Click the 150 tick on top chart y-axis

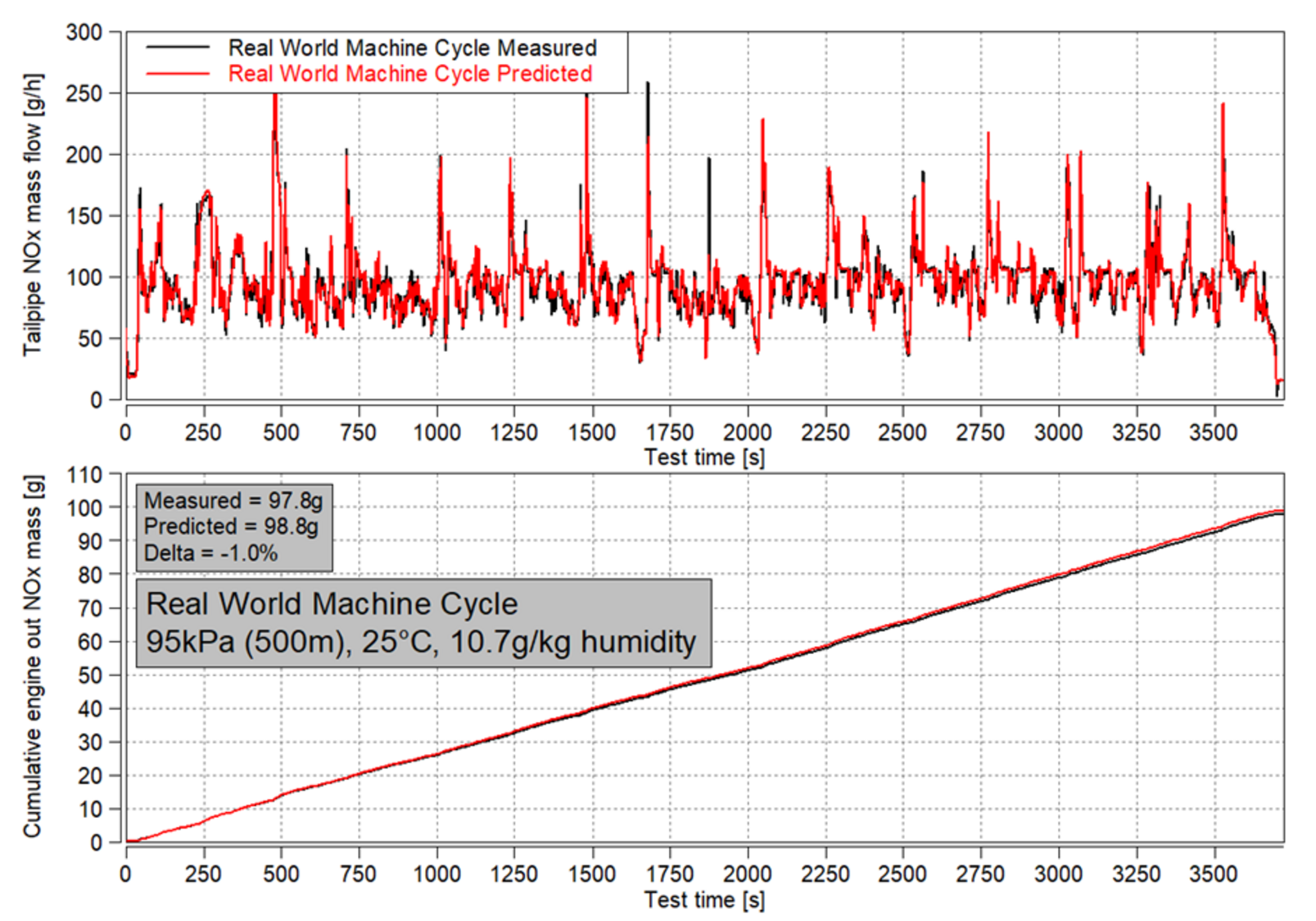pyautogui.click(x=84, y=216)
